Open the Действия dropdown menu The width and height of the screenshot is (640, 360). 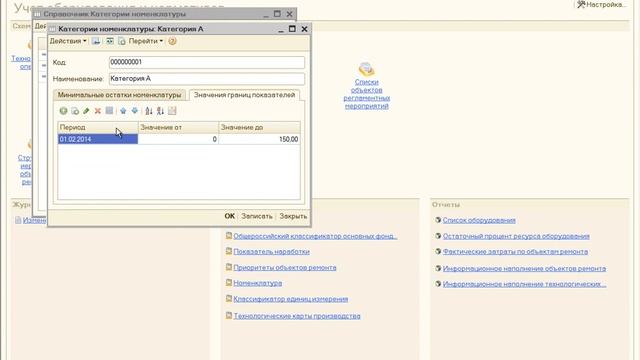pyautogui.click(x=68, y=41)
